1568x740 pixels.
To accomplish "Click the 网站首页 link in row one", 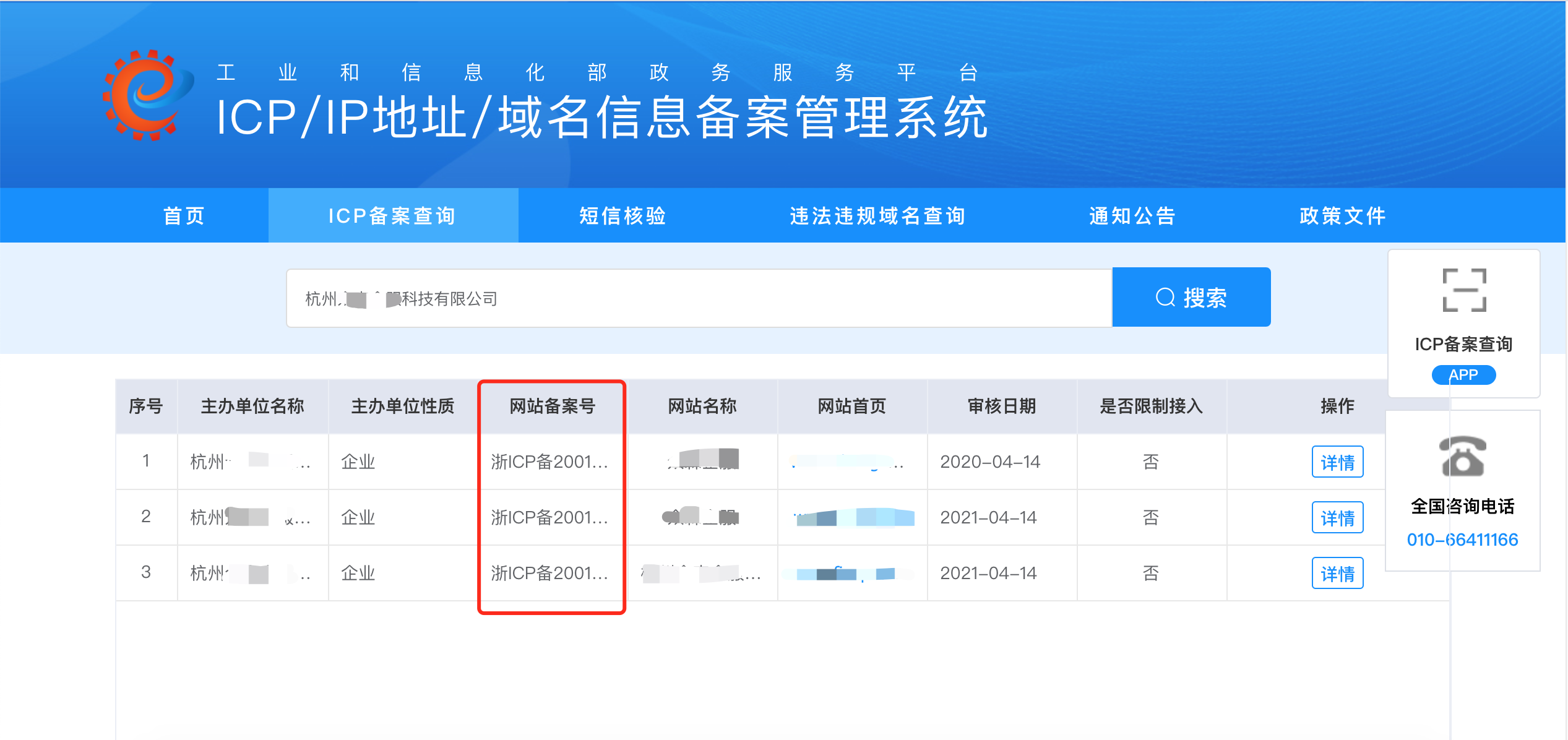I will click(x=851, y=462).
